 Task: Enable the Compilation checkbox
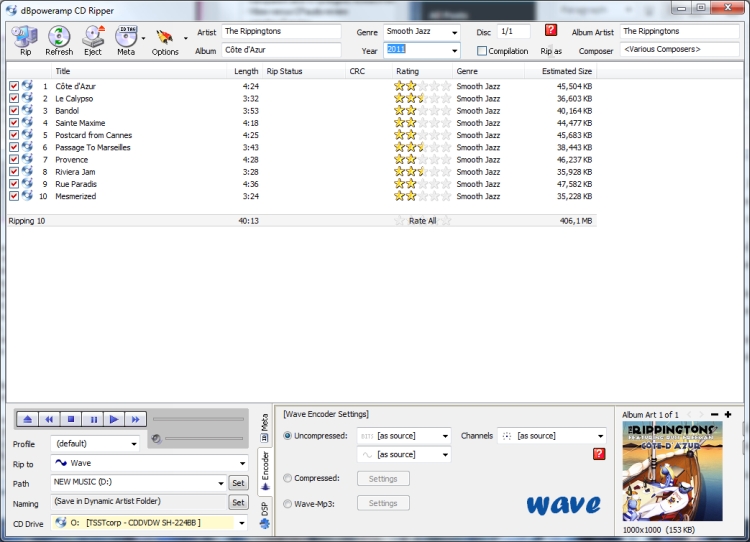click(x=482, y=51)
